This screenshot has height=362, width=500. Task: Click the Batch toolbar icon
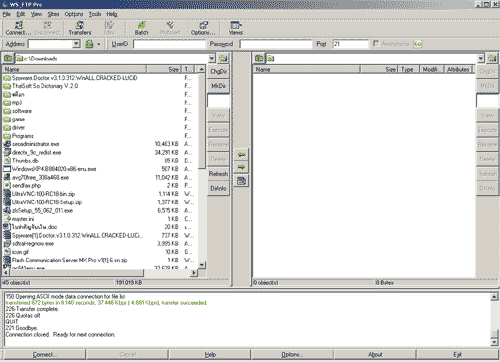click(141, 28)
